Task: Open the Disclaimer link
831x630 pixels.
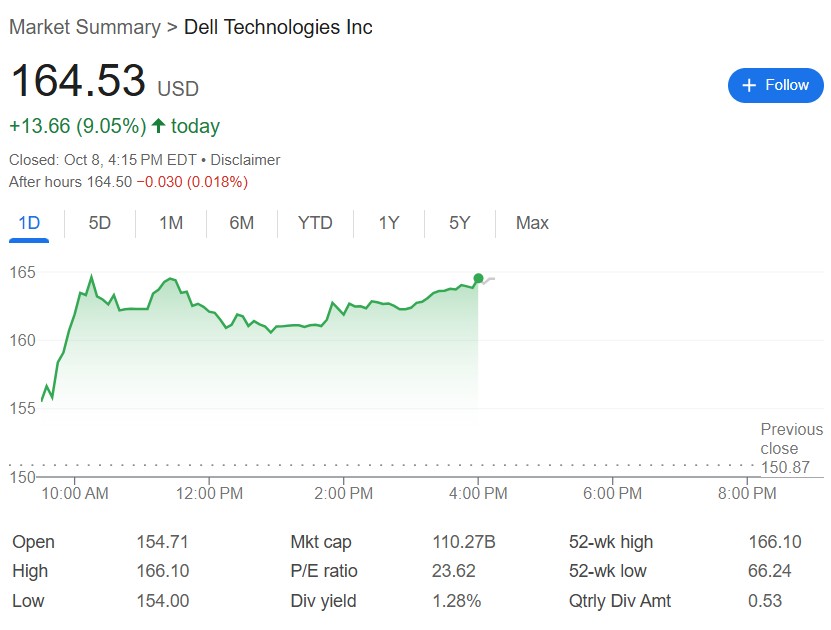Action: [x=245, y=160]
